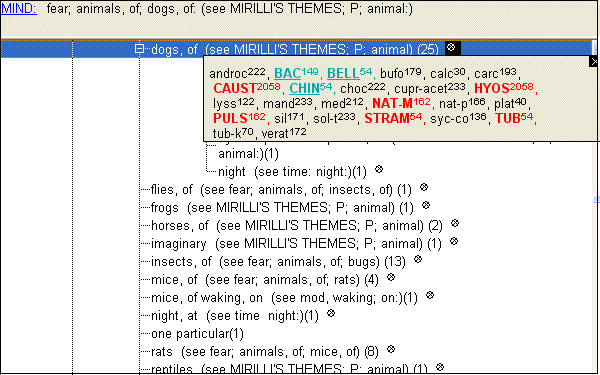
Task: Click the icon next to 'flies, of'
Action: (x=424, y=187)
